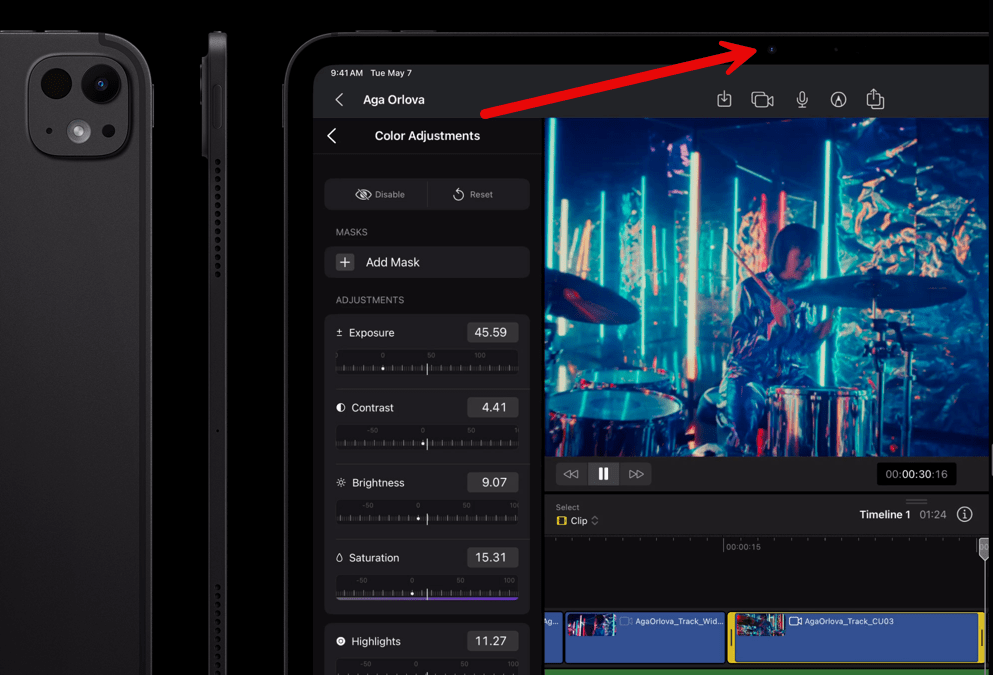Image resolution: width=993 pixels, height=675 pixels.
Task: Click the 00:00:15 timeline ruler marker
Action: click(x=743, y=547)
